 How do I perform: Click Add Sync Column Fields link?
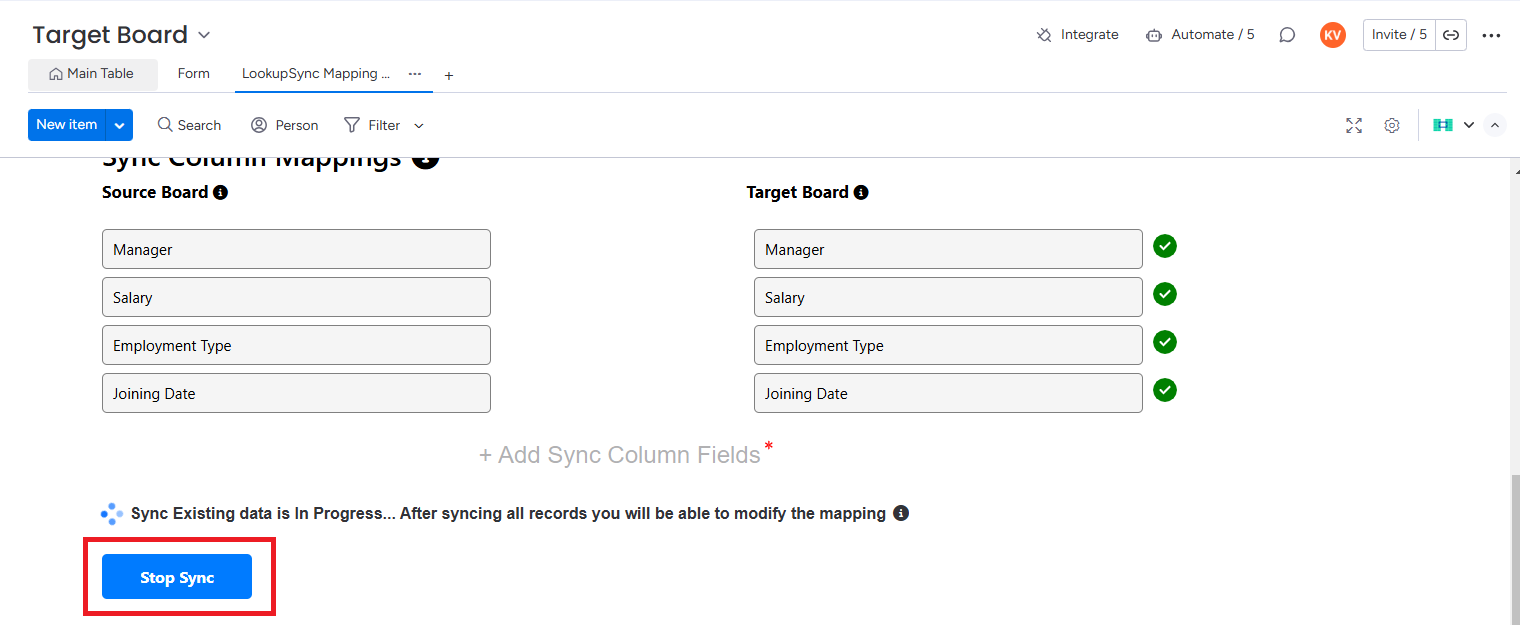(x=620, y=455)
